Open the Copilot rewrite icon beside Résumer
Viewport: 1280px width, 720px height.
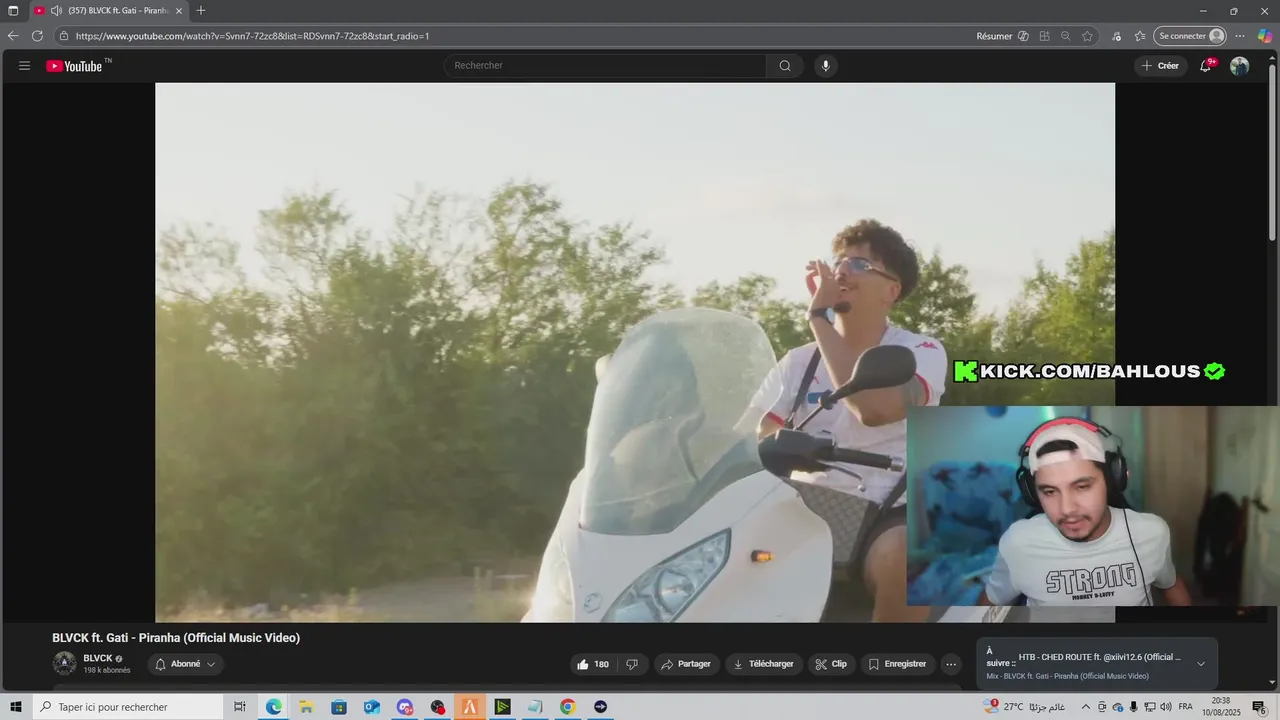click(1023, 36)
